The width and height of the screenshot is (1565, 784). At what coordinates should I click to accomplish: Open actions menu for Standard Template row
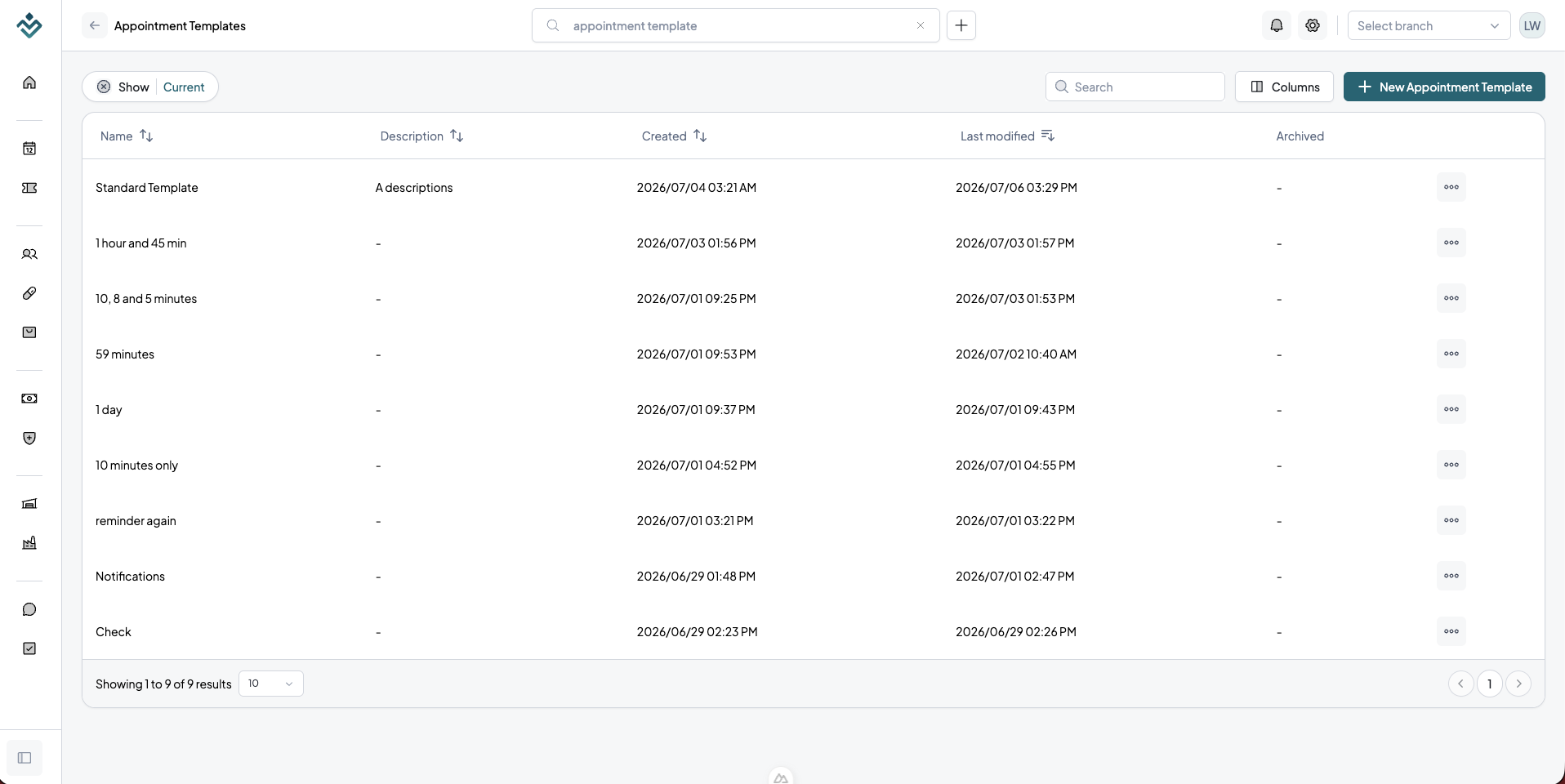[1451, 187]
